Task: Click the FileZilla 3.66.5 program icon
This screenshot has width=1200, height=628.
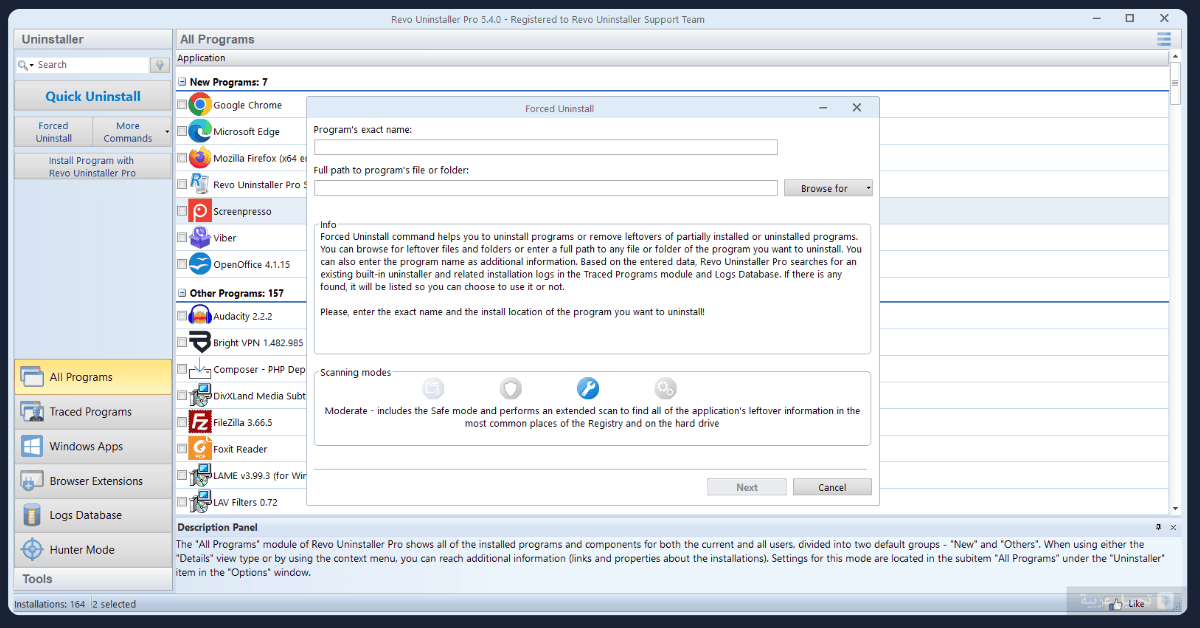Action: [199, 422]
